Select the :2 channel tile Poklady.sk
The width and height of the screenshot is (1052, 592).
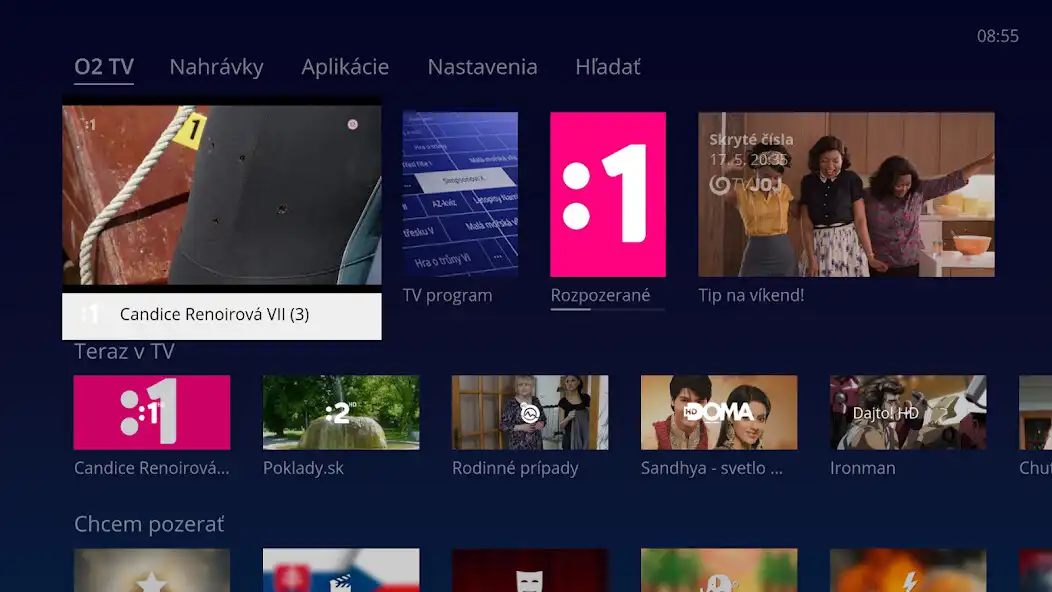[x=341, y=412]
